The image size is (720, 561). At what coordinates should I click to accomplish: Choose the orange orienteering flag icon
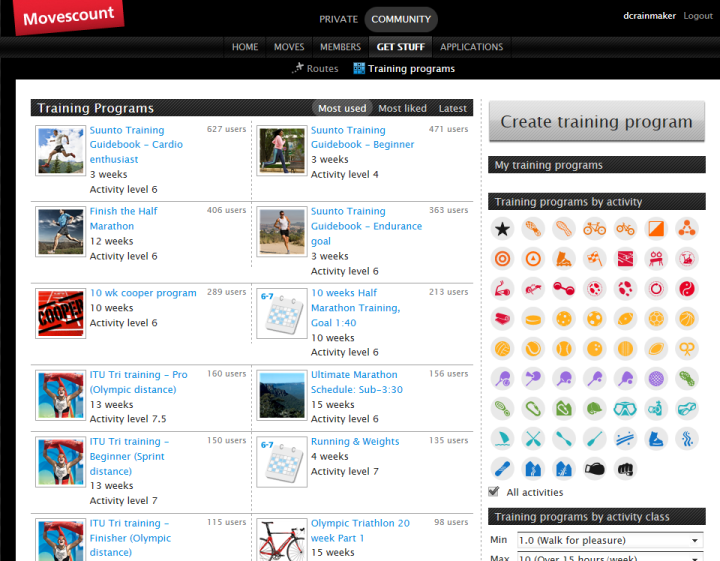tap(656, 229)
